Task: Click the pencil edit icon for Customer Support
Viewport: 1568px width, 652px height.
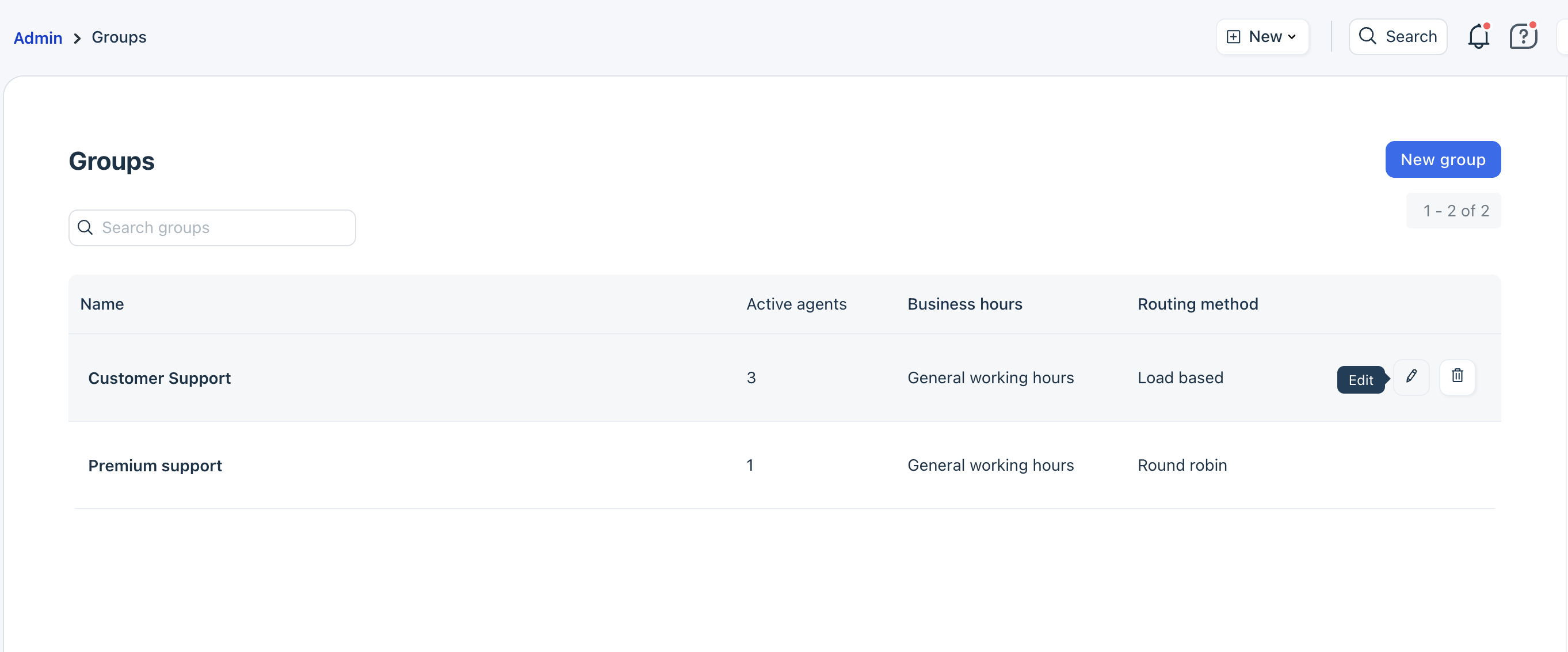Action: (1411, 377)
